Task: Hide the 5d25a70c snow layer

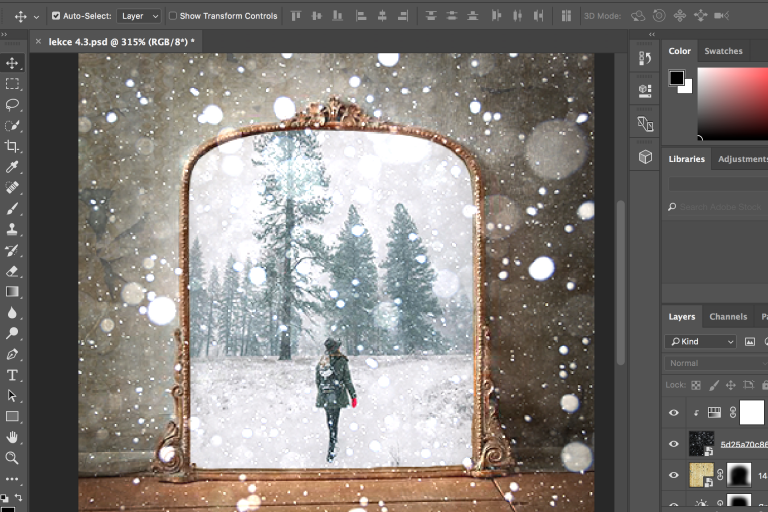Action: click(673, 443)
